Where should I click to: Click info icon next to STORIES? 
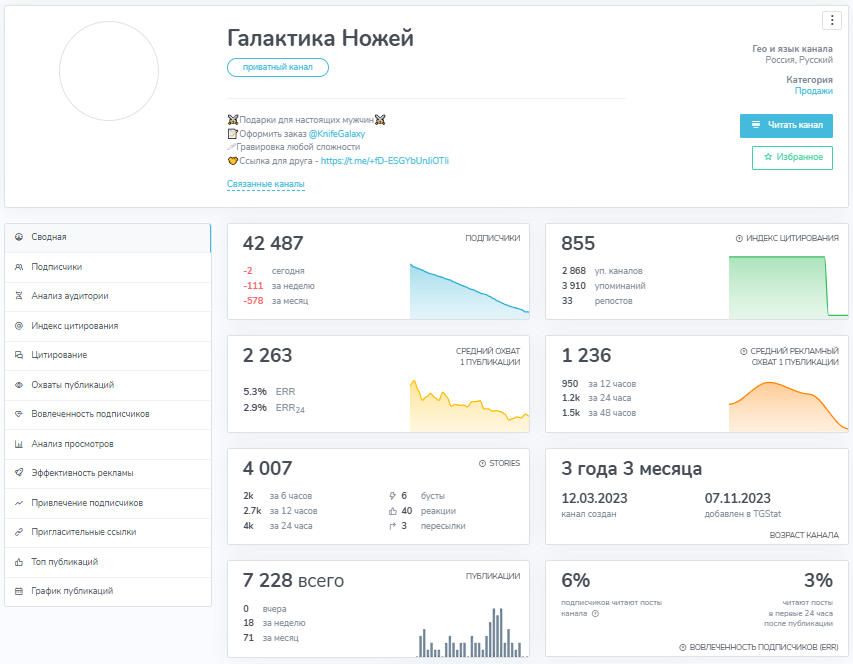tap(483, 463)
